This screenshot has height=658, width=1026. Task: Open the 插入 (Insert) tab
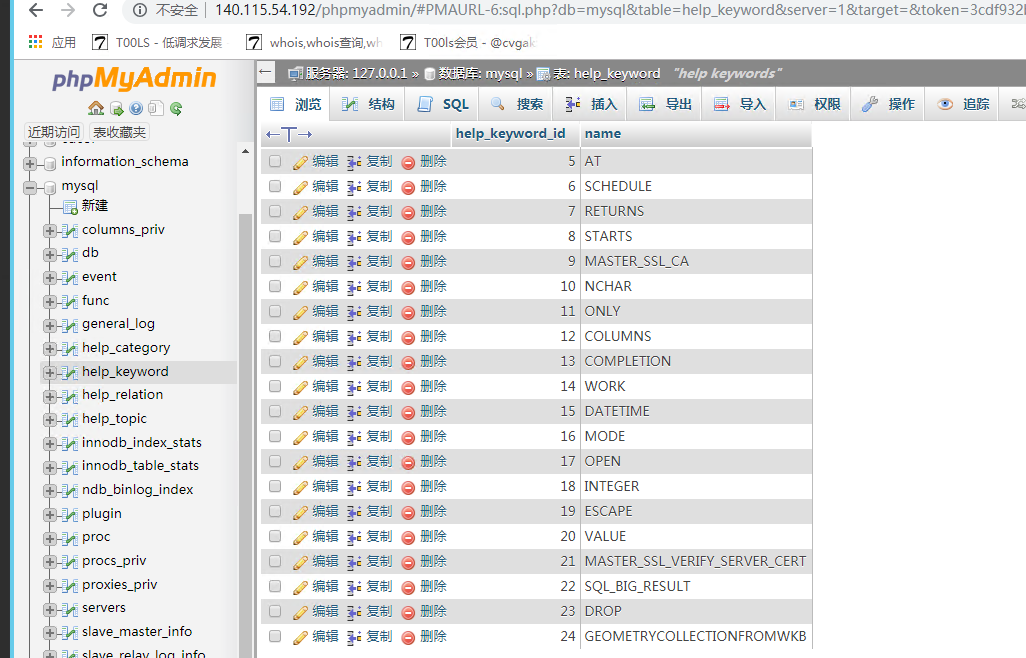591,104
